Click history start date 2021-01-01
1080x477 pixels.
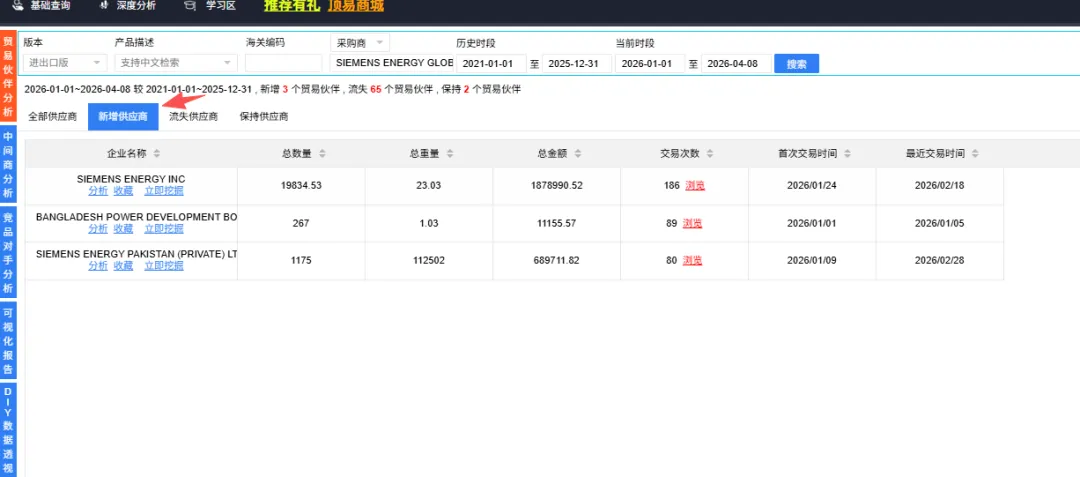coord(491,63)
